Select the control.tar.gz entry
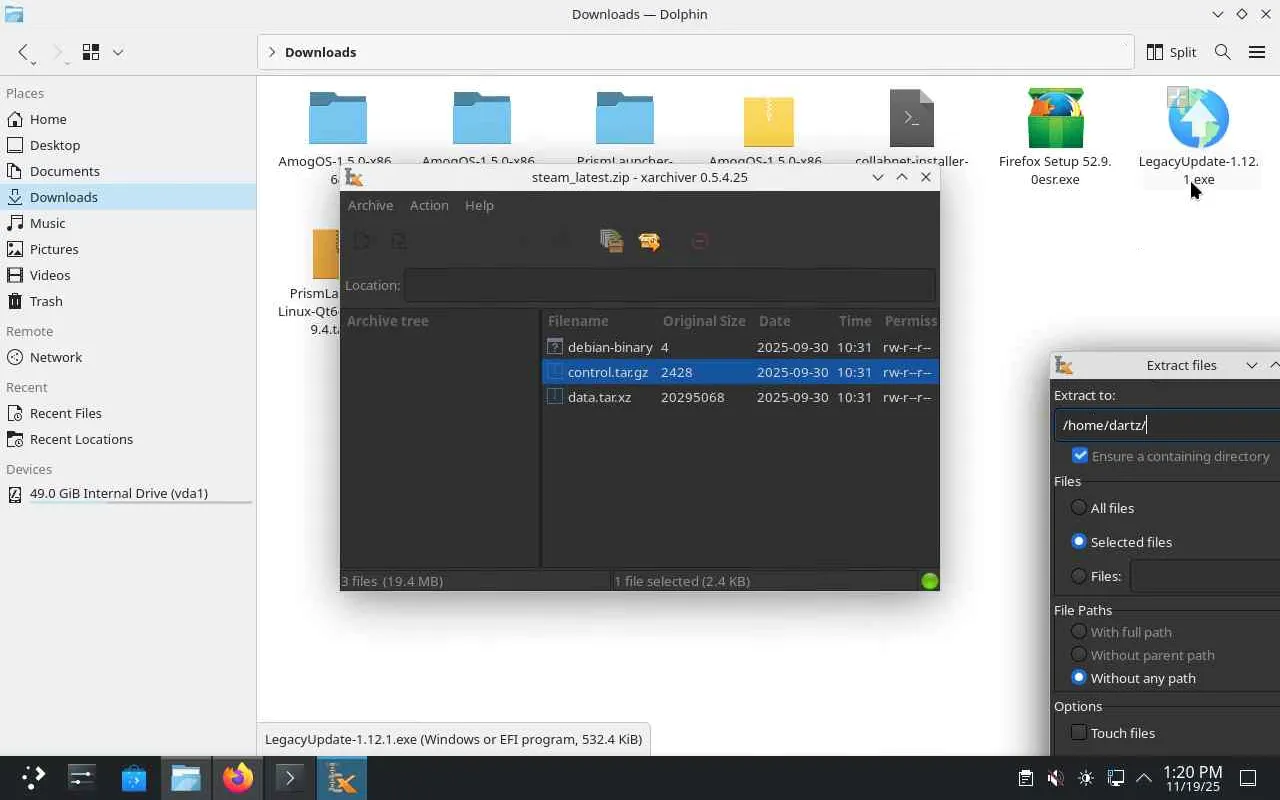This screenshot has height=800, width=1280. point(740,372)
